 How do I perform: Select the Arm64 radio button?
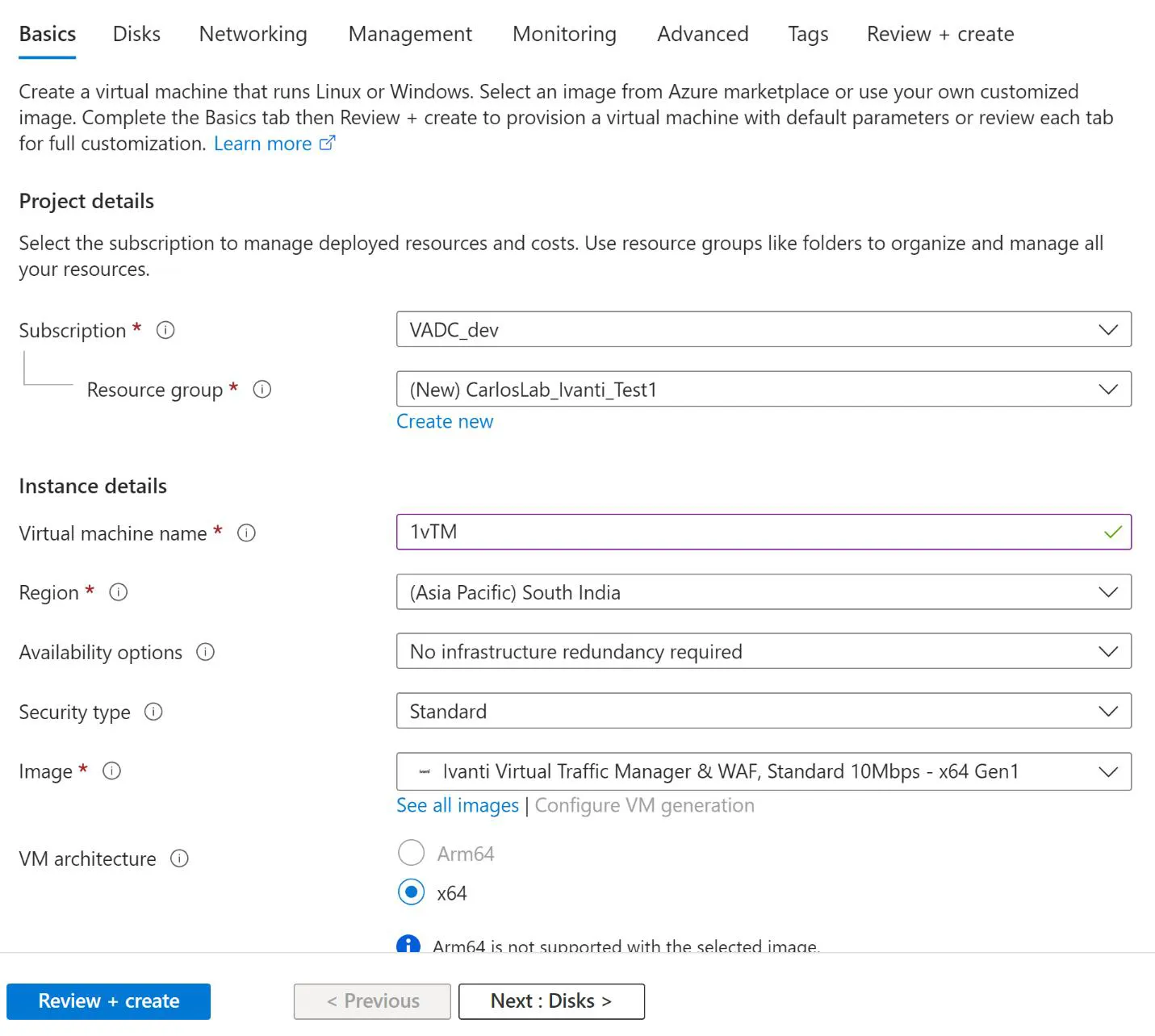pos(412,853)
